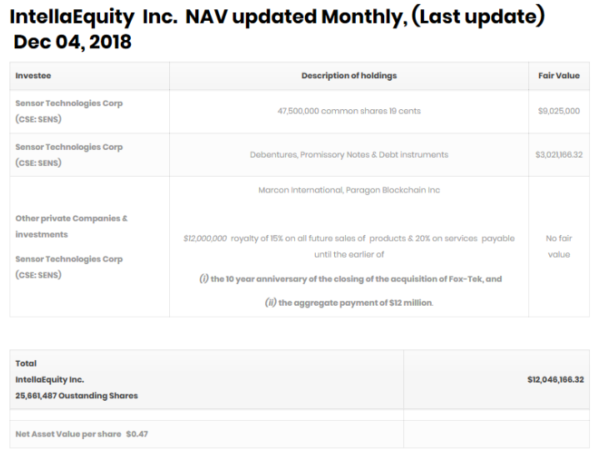The width and height of the screenshot is (600, 455).
Task: Select the No fair value cell
Action: click(558, 246)
